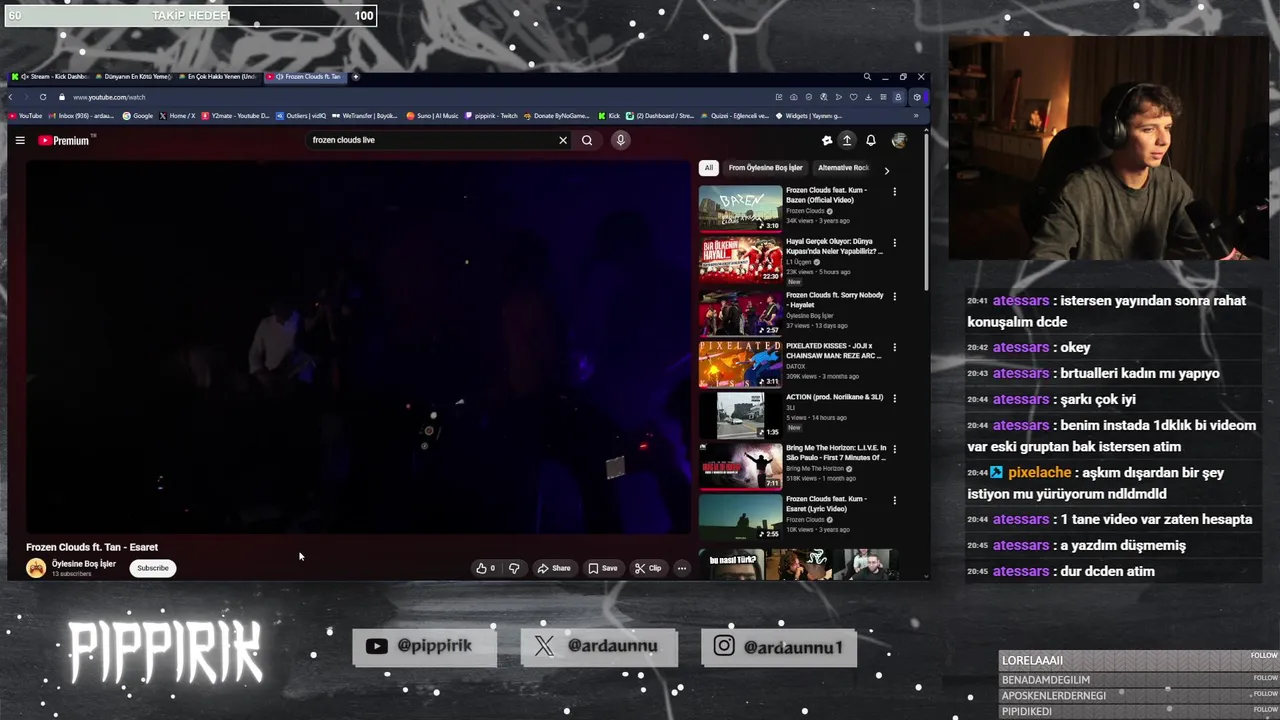Open Bazen Official Video thumbnail
1280x720 pixels.
(740, 207)
